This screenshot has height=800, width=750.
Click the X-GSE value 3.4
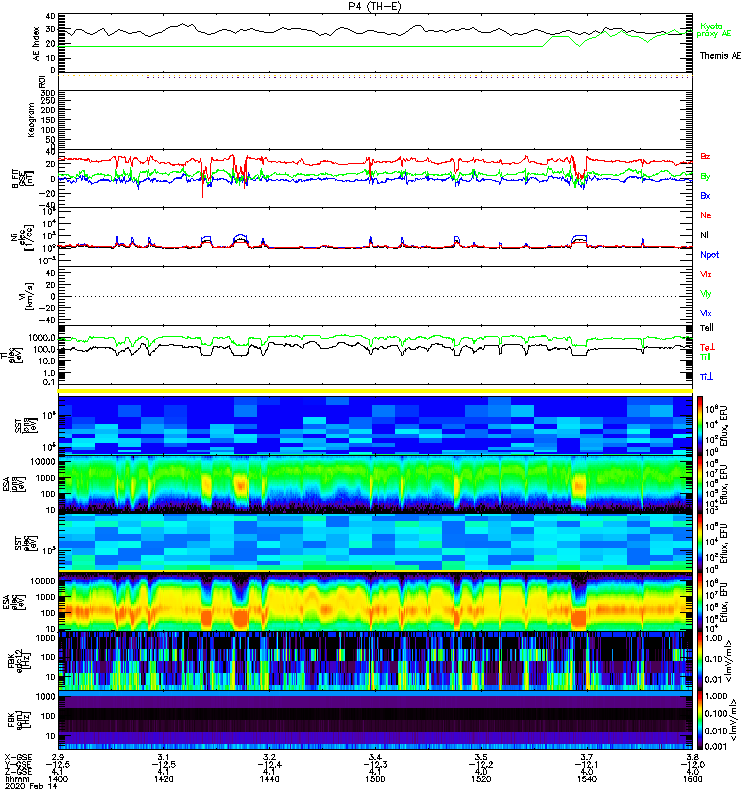pyautogui.click(x=375, y=757)
